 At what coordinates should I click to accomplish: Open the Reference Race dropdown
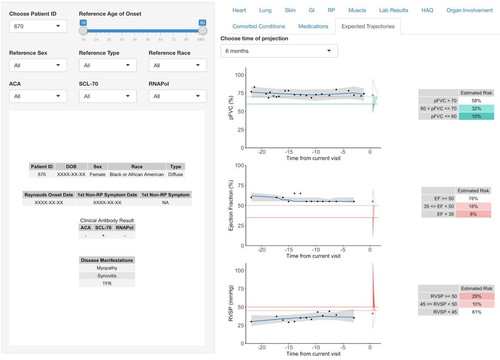point(177,65)
